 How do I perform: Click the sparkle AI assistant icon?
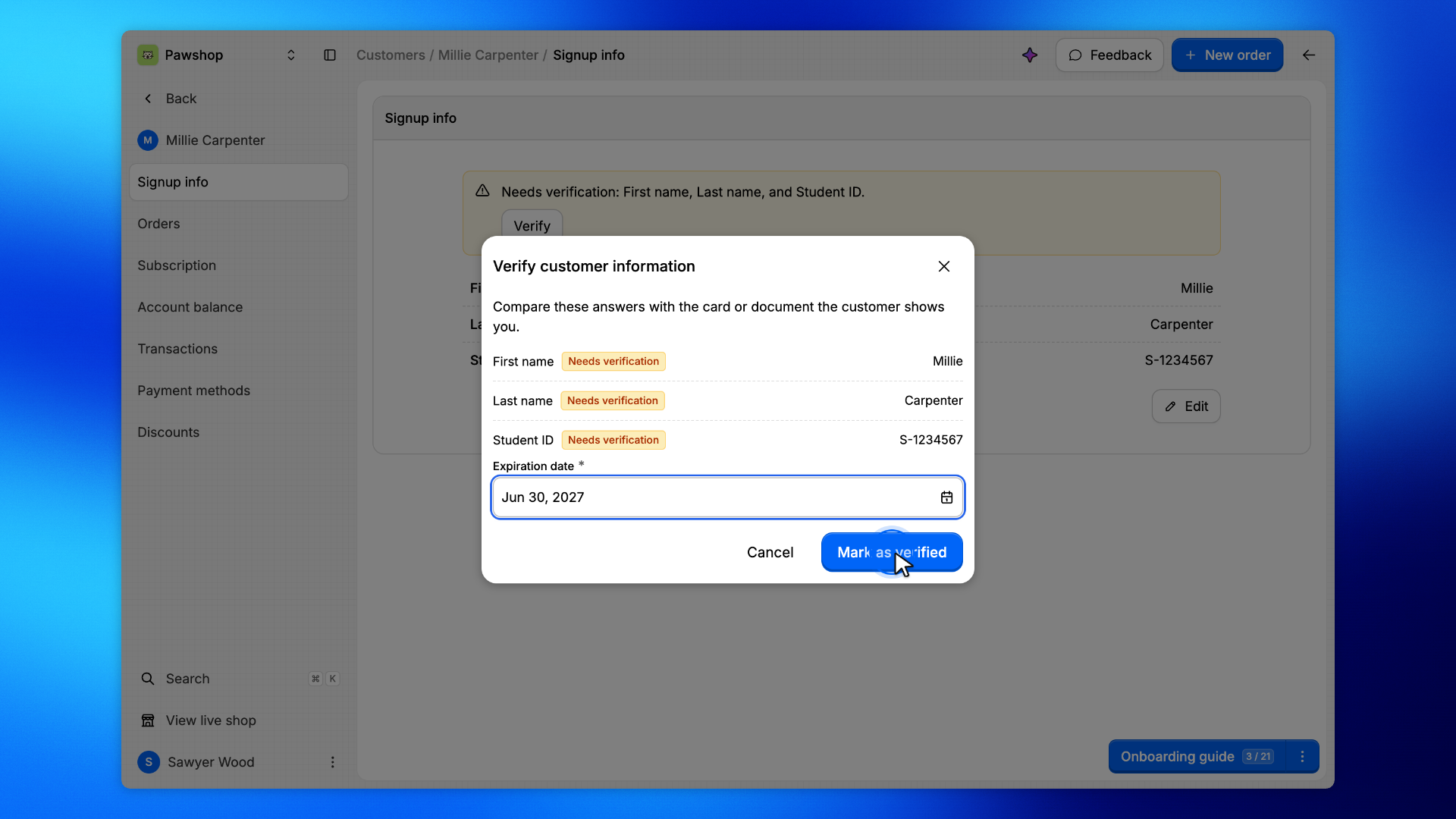(1029, 55)
